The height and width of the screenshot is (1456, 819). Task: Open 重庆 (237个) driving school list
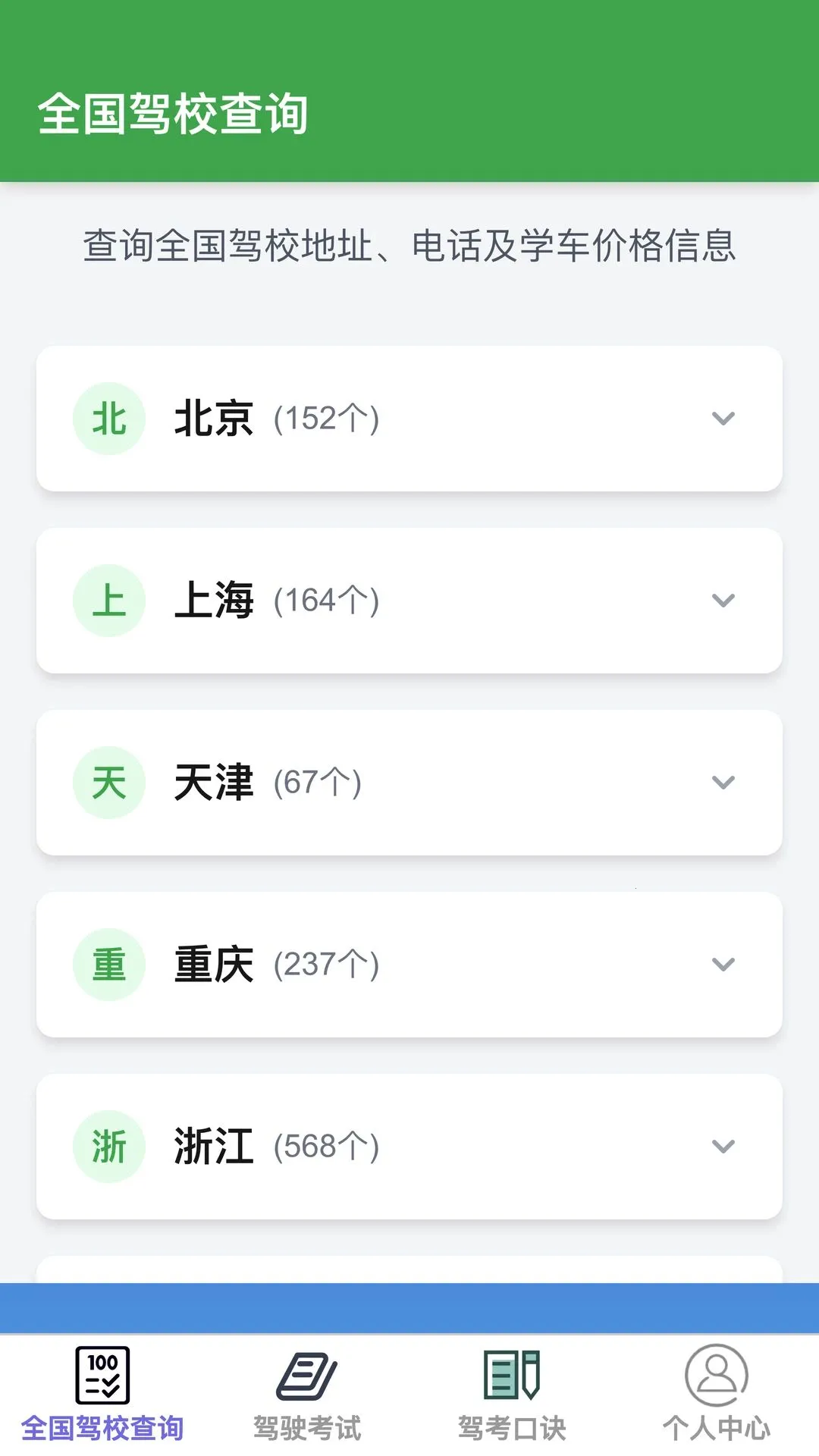tap(409, 965)
